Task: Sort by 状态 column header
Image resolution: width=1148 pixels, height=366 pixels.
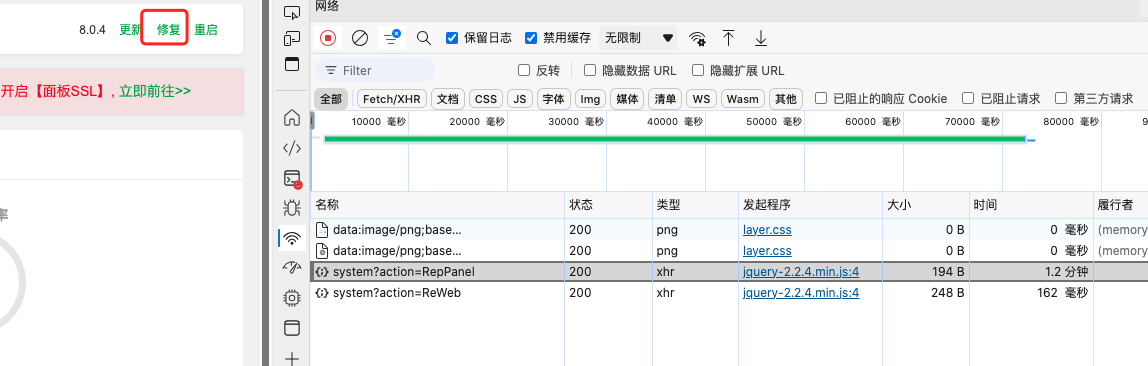Action: tap(608, 205)
